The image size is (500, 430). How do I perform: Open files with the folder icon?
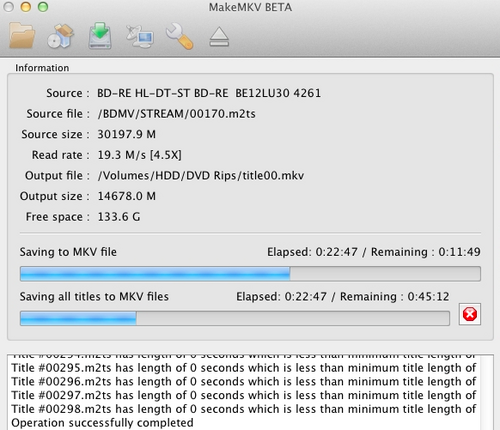pos(22,36)
